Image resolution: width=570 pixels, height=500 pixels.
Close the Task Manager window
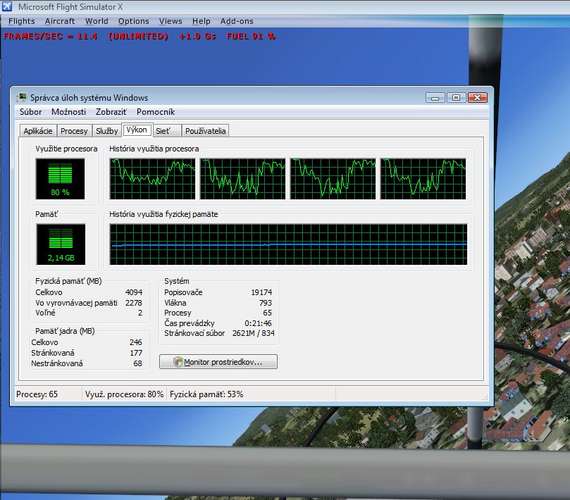tap(477, 97)
